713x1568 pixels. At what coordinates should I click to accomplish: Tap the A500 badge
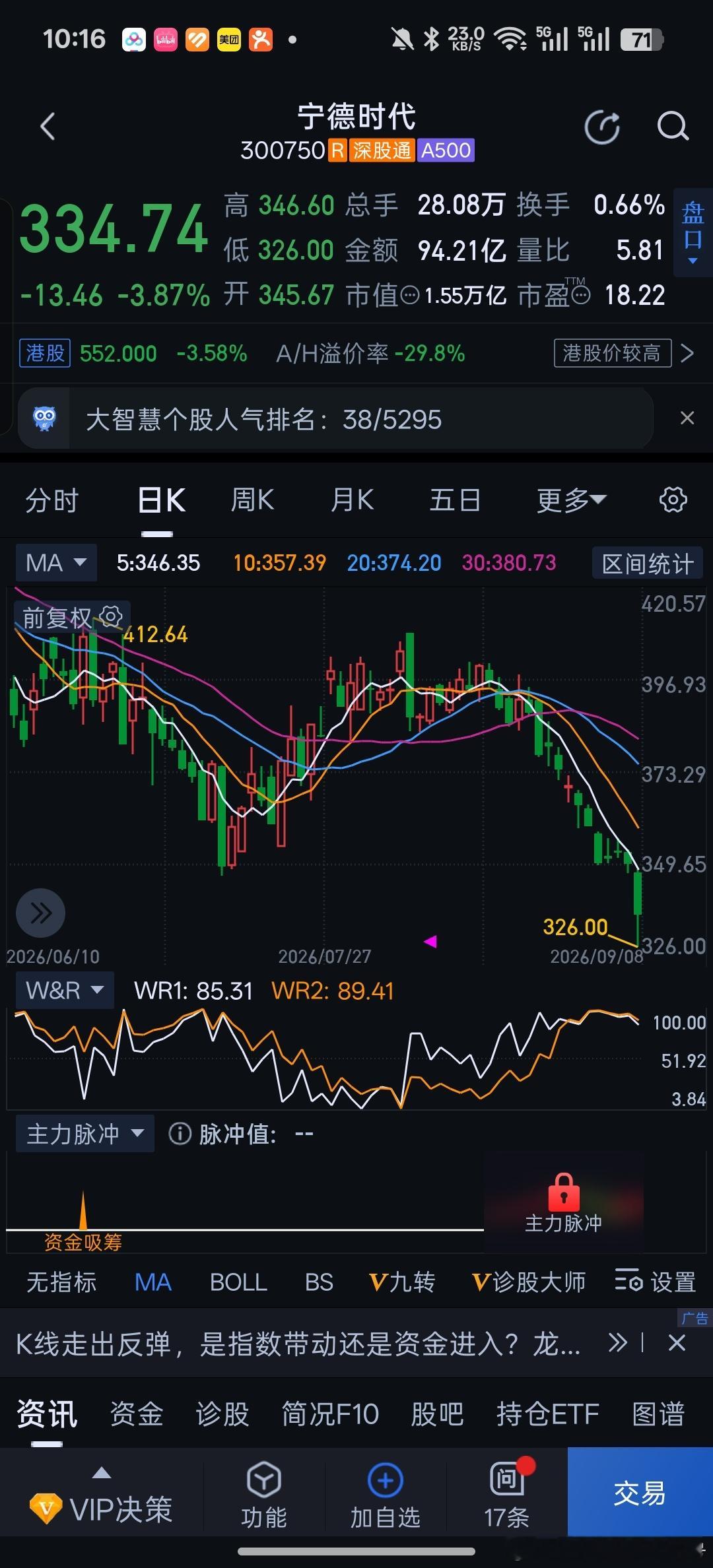point(446,150)
